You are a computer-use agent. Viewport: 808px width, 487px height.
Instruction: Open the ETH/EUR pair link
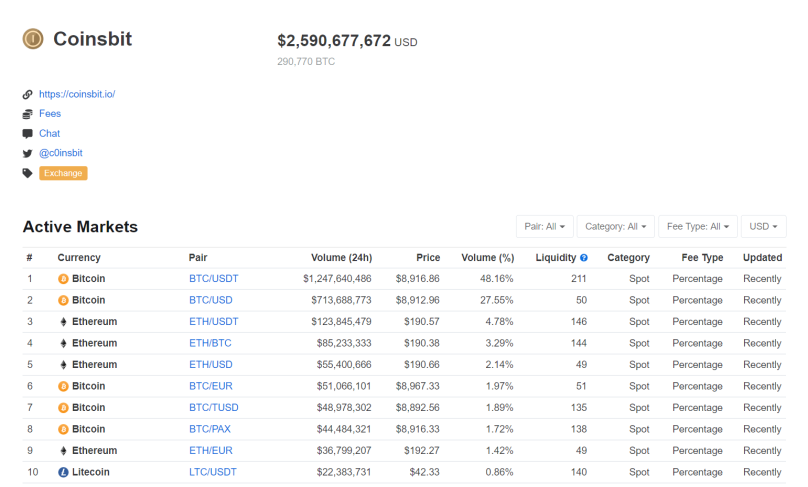click(x=210, y=450)
